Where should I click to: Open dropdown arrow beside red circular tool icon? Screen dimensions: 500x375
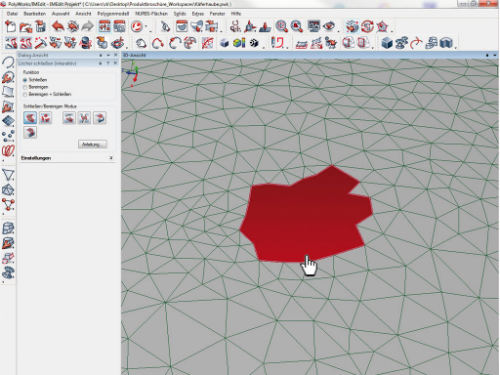pyautogui.click(x=146, y=27)
